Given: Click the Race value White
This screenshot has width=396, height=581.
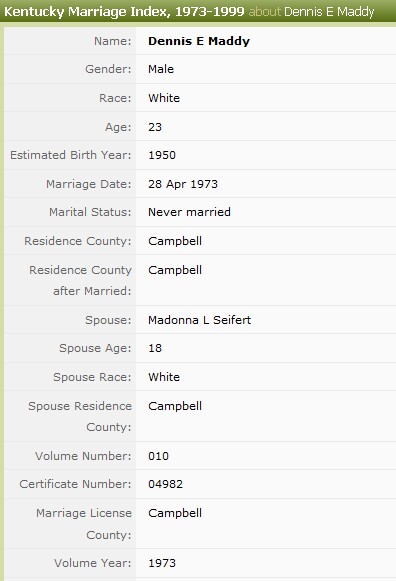Looking at the screenshot, I should coord(164,98).
